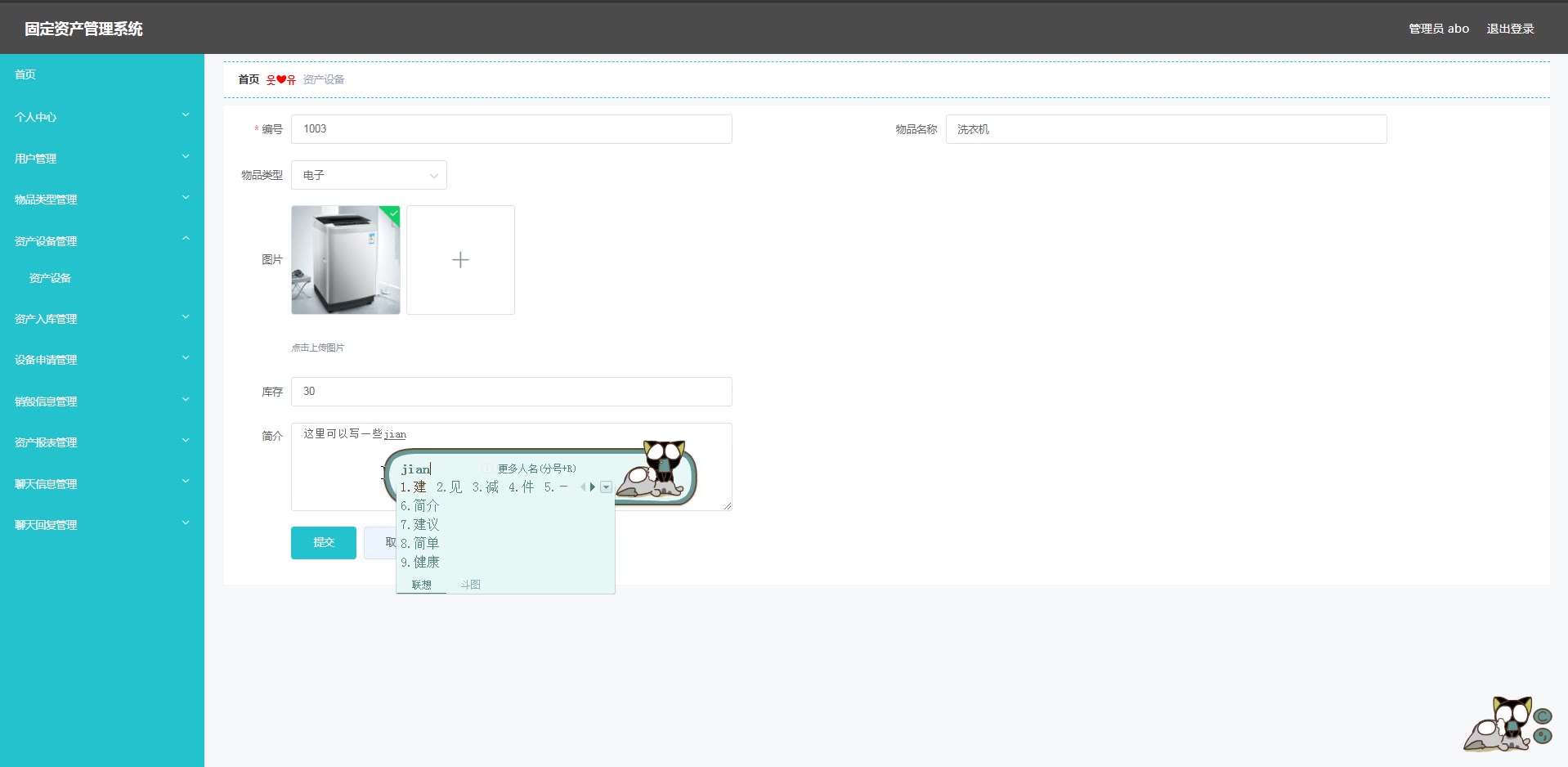This screenshot has width=1568, height=767.
Task: Click the 物品名称 input field
Action: (1167, 129)
